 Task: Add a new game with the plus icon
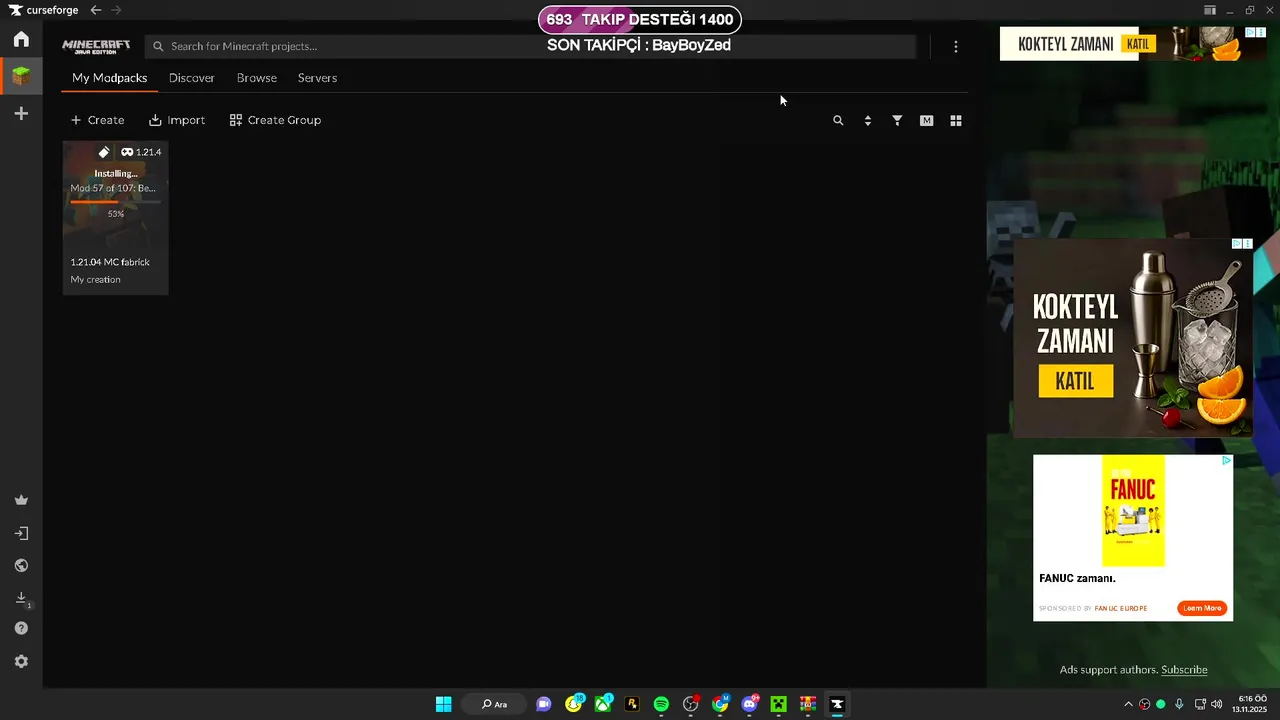(21, 114)
